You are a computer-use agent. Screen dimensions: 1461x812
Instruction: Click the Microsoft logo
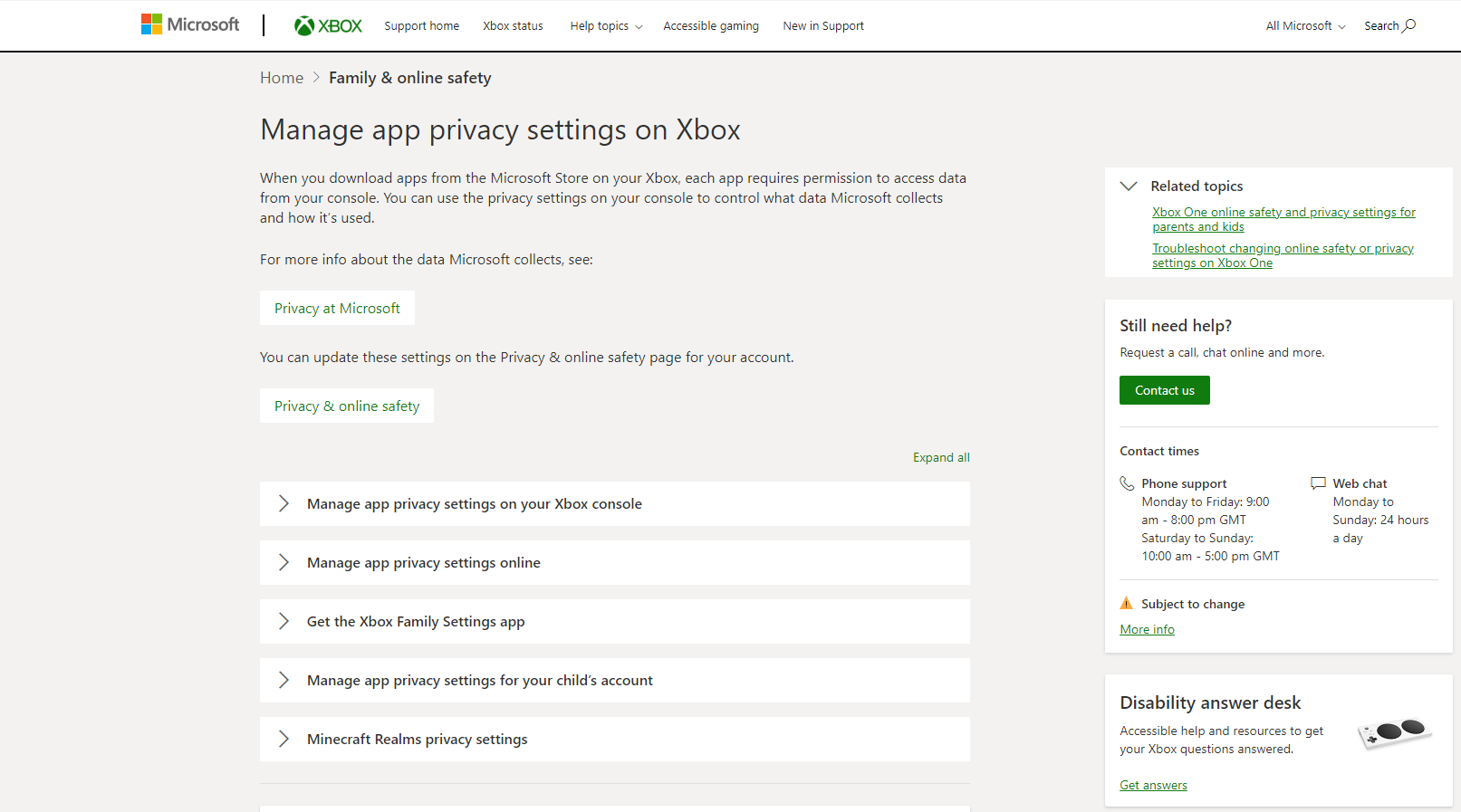pos(190,24)
